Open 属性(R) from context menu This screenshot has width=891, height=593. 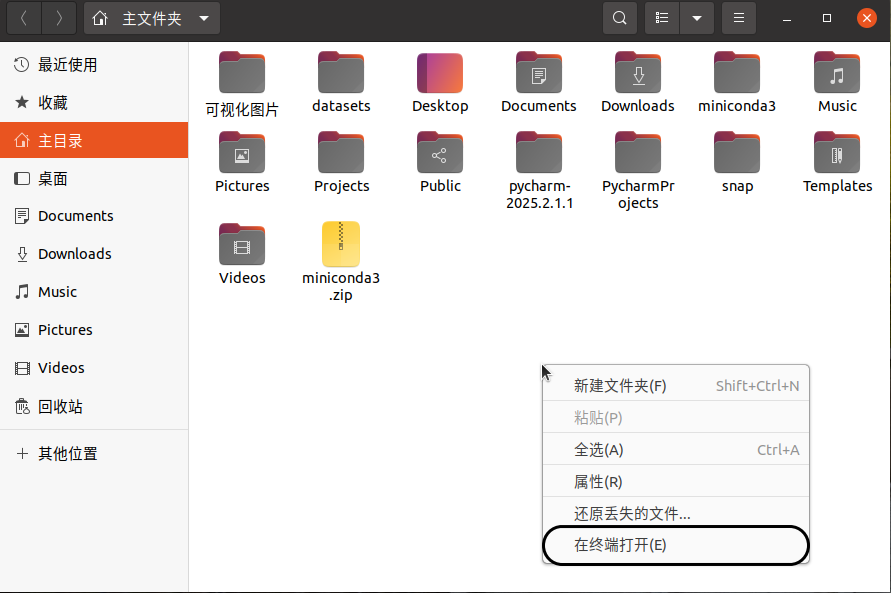click(676, 481)
